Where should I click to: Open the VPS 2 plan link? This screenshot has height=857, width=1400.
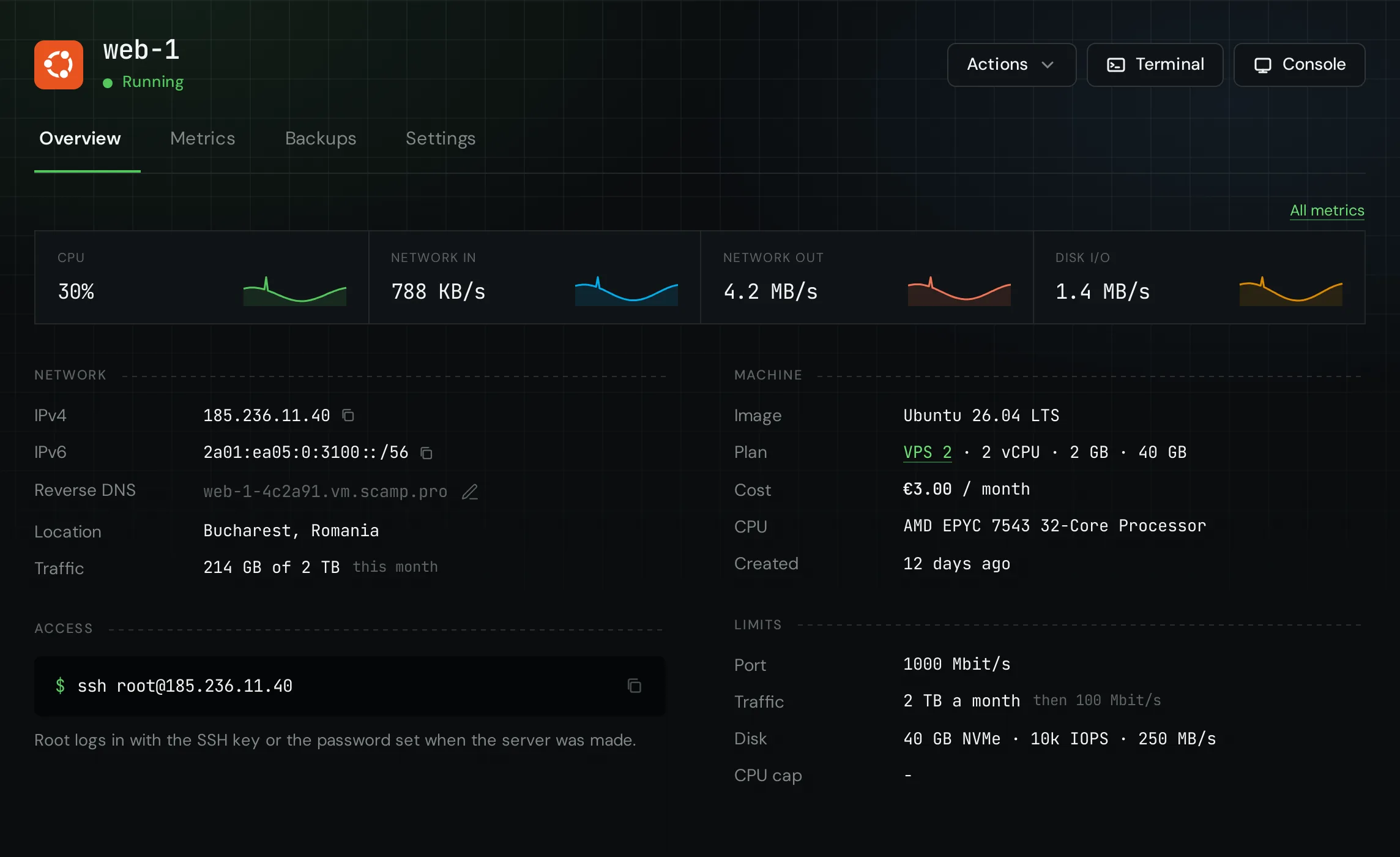pos(928,452)
